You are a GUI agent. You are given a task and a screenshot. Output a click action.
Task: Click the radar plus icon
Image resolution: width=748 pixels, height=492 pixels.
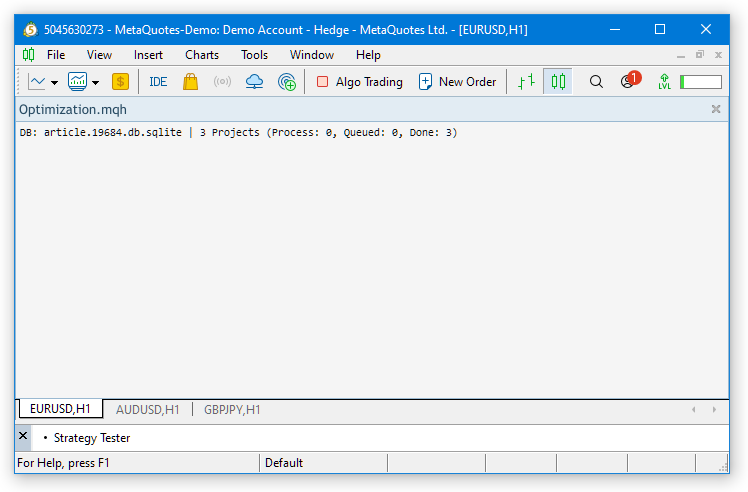(287, 82)
